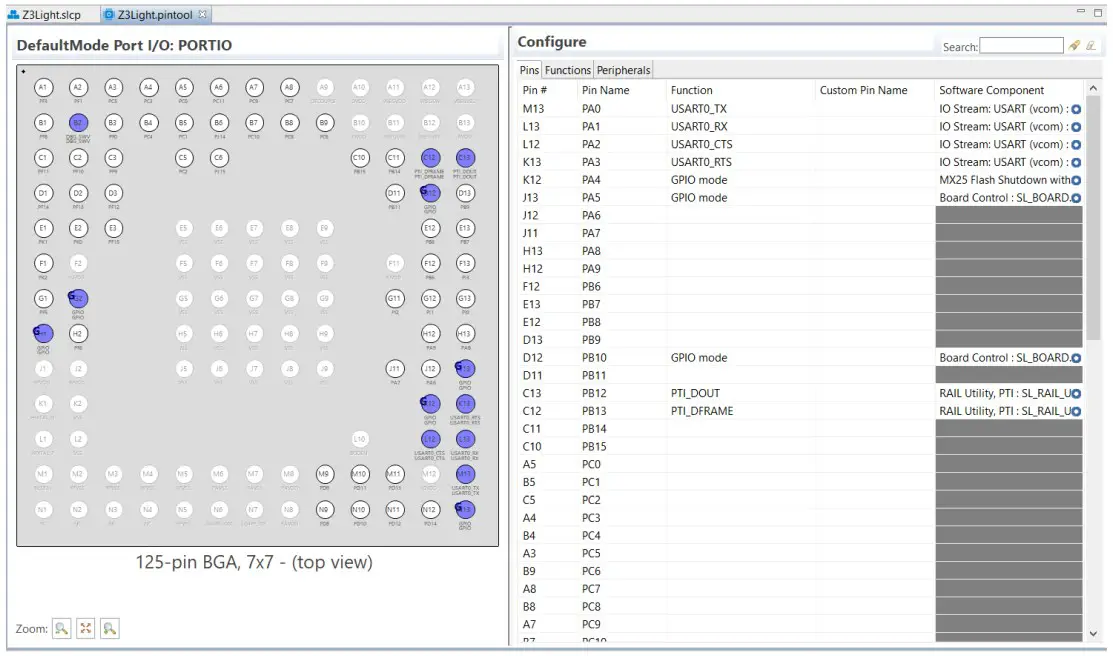Screen dimensions: 1113x656
Task: Select the Functions tab button in Configure
Action: [x=567, y=70]
